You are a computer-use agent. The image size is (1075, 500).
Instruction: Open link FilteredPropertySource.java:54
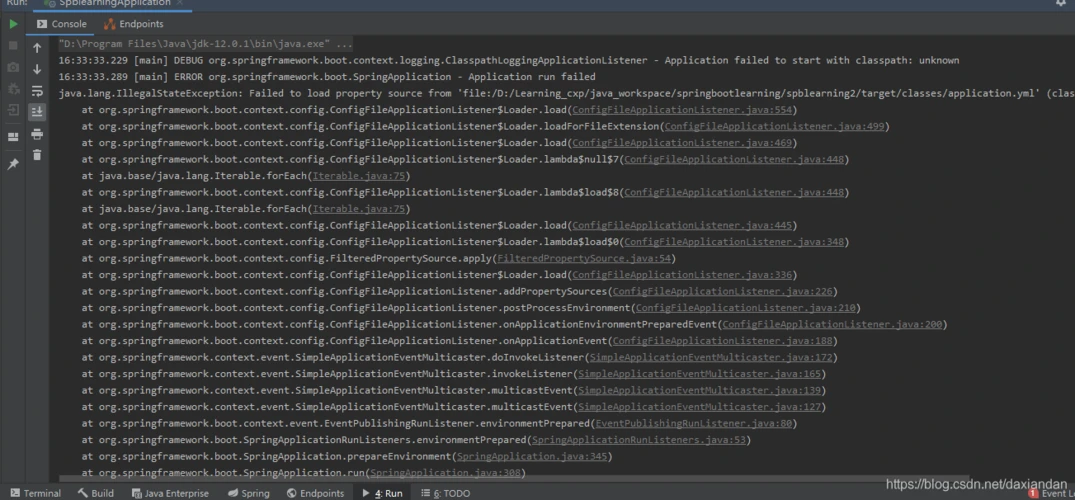pos(584,259)
